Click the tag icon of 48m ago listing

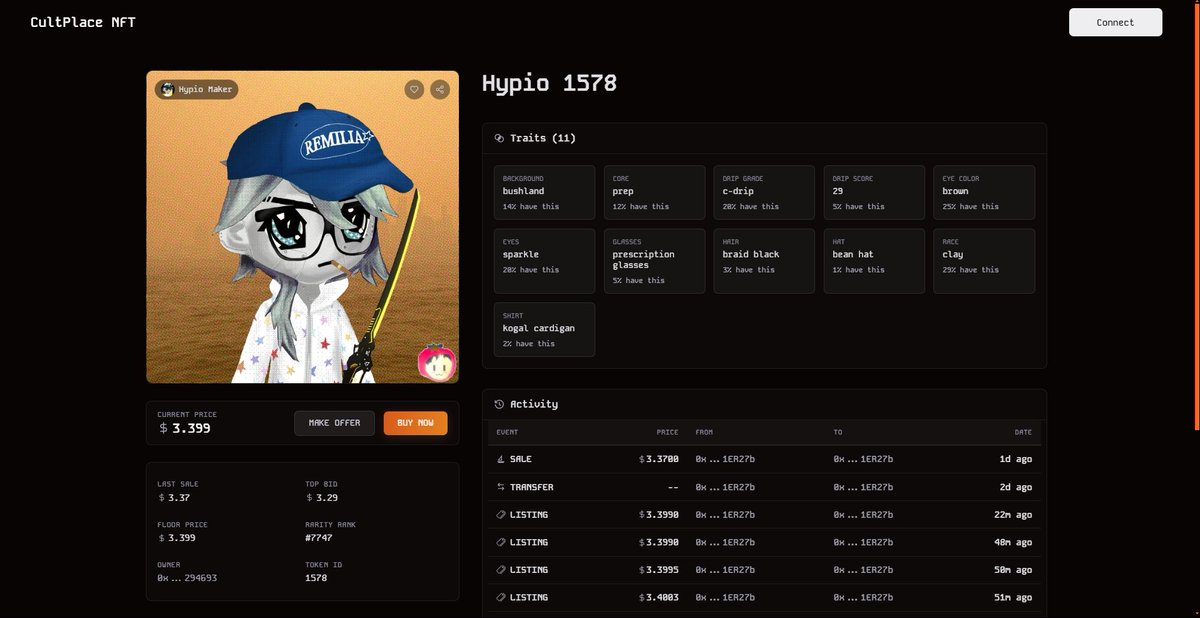pyautogui.click(x=501, y=542)
